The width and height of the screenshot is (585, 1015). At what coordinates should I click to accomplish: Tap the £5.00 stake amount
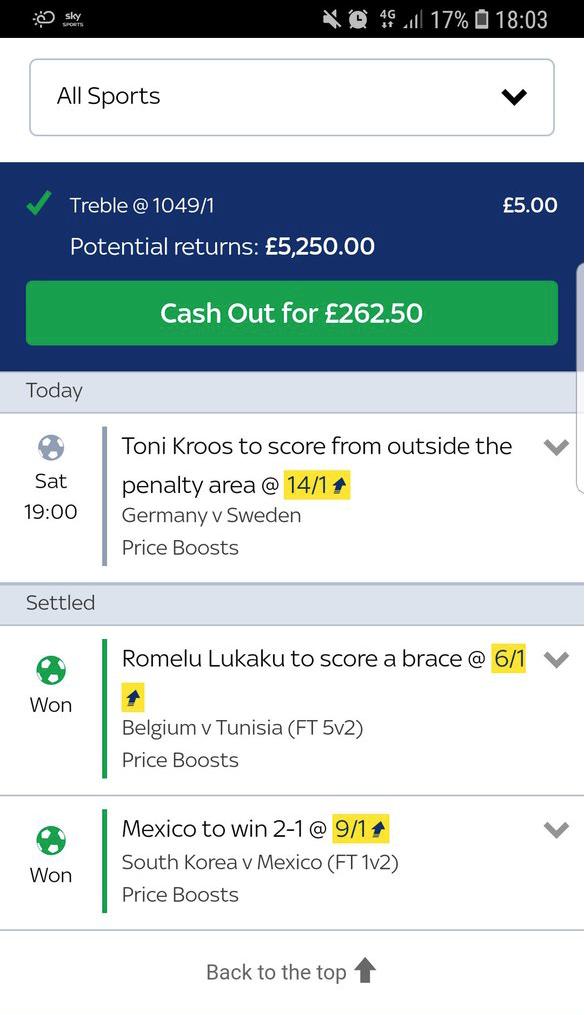pyautogui.click(x=530, y=205)
